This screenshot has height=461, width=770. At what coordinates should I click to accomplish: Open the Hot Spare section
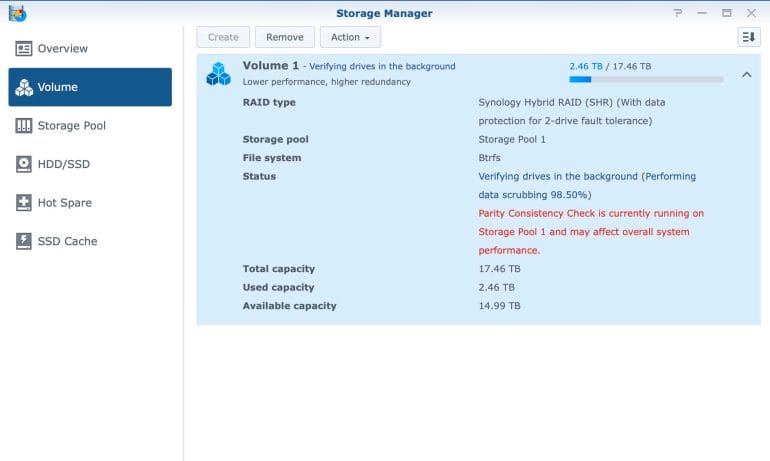click(90, 203)
